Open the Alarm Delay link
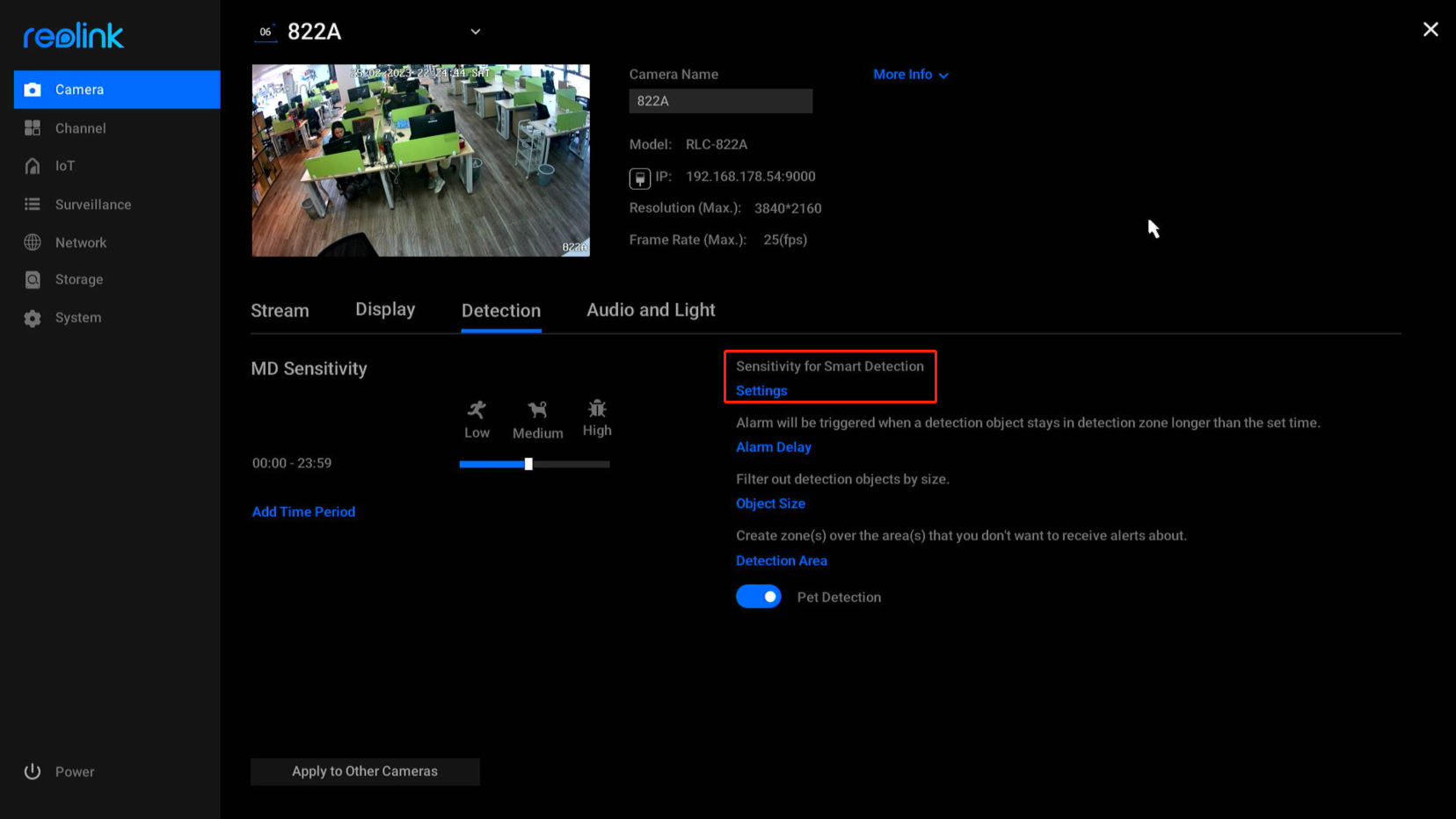1456x819 pixels. [x=774, y=447]
